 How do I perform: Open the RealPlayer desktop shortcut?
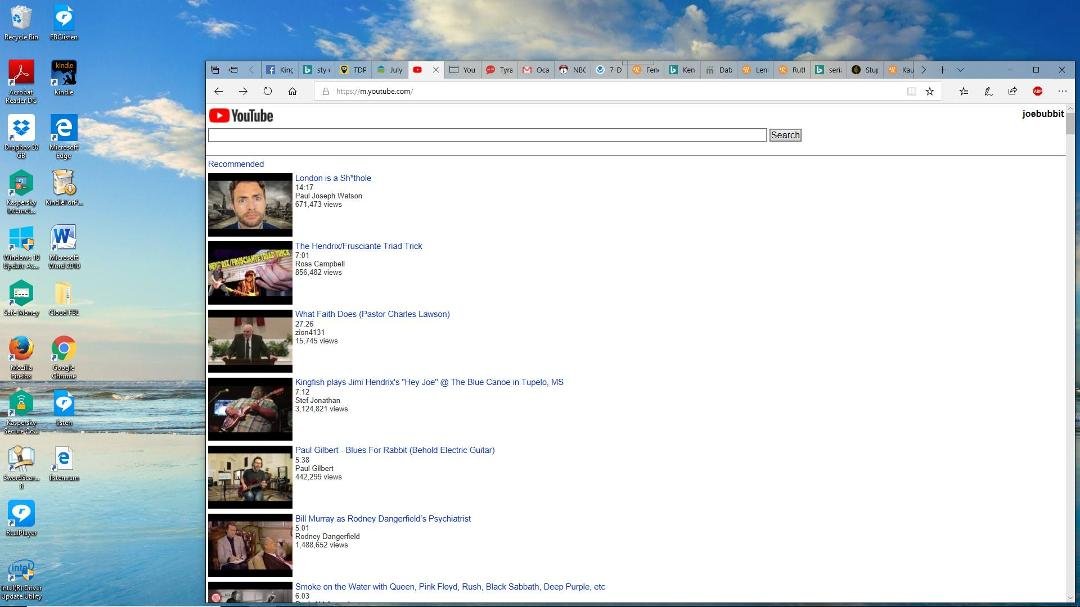[x=21, y=518]
